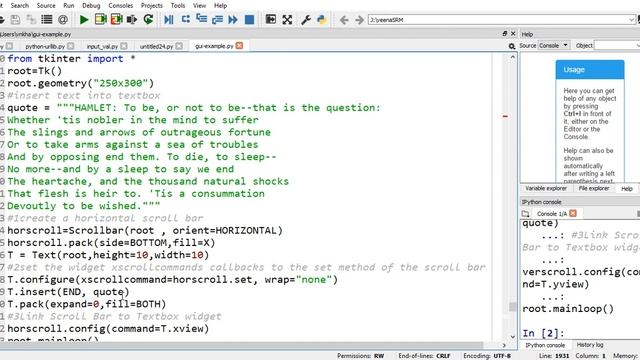Image resolution: width=640 pixels, height=360 pixels.
Task: Close the gui-example.py tab
Action: point(240,46)
